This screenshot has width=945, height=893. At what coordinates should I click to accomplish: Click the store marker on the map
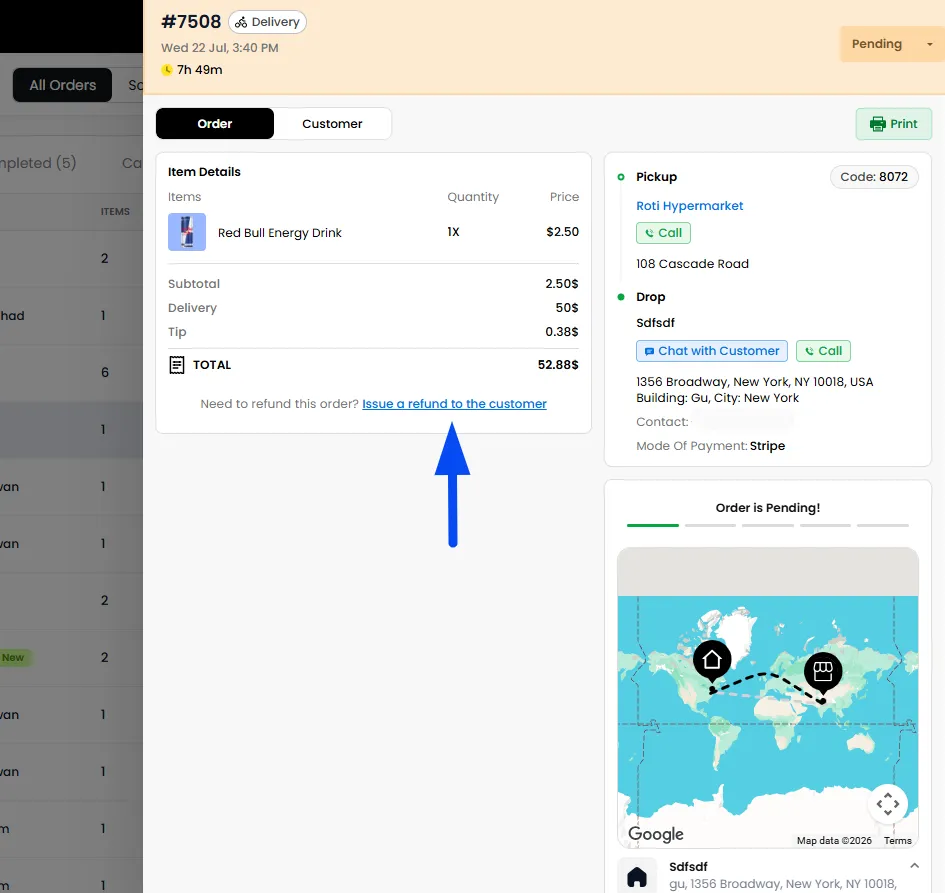[x=823, y=671]
